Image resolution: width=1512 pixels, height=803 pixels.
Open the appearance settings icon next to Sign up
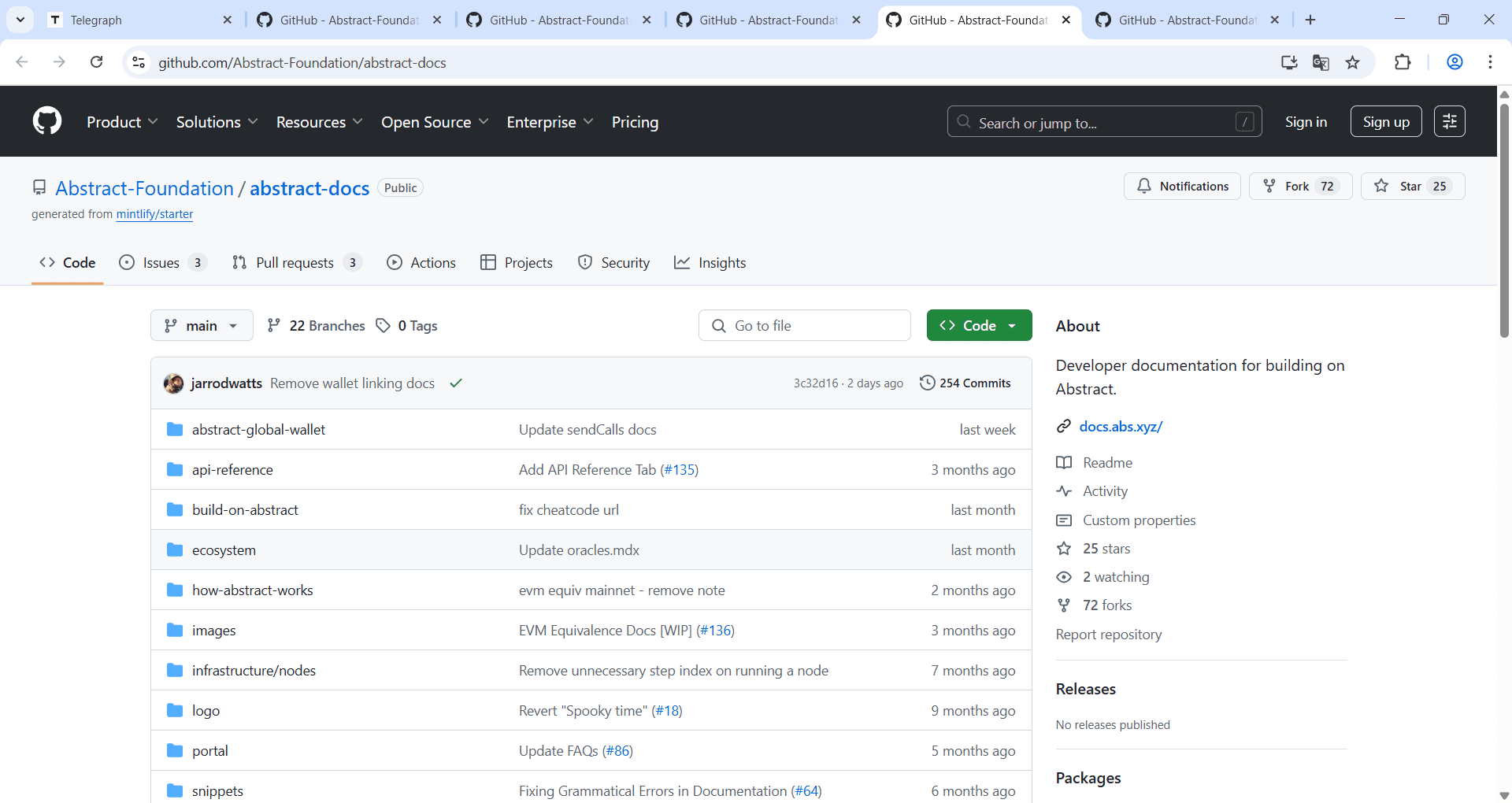point(1449,121)
